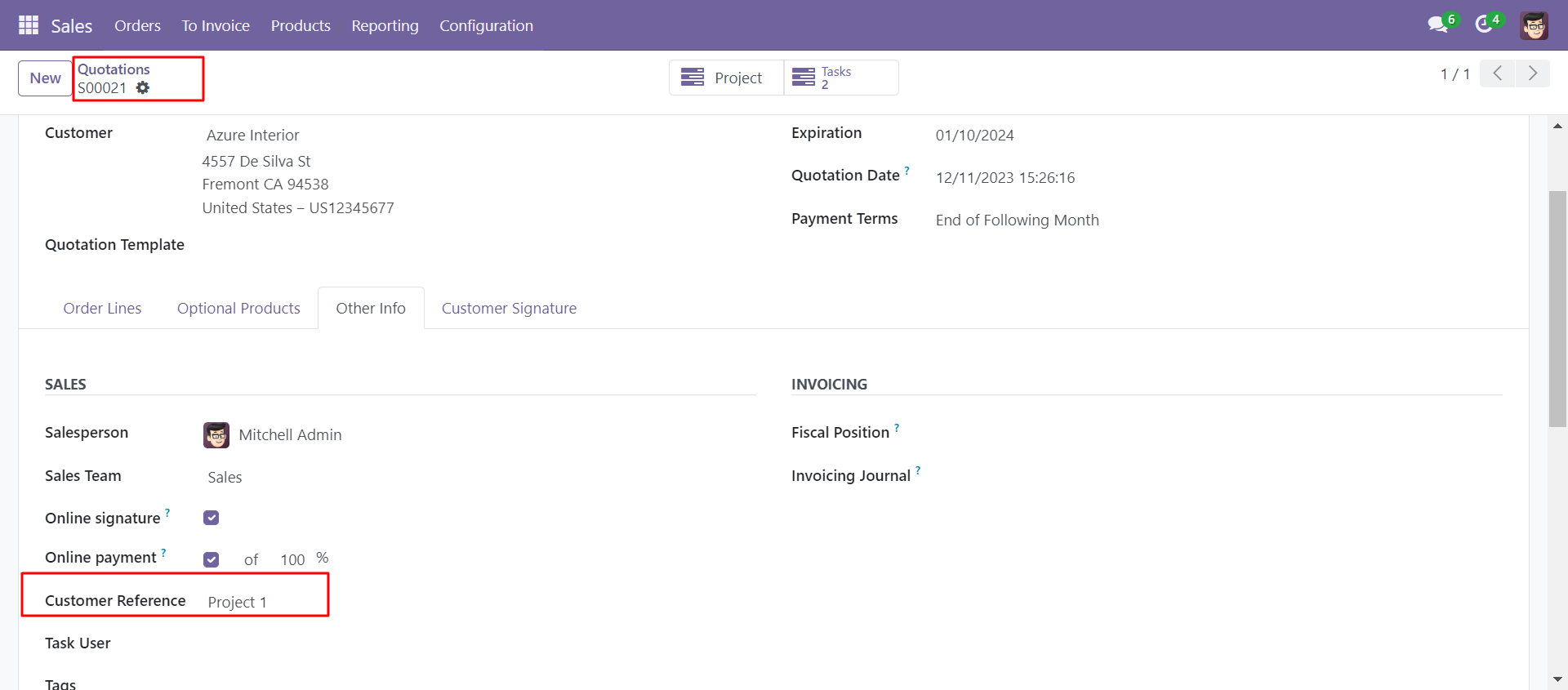Image resolution: width=1568 pixels, height=690 pixels.
Task: Show help tooltip for Fiscal Position
Action: pyautogui.click(x=897, y=427)
